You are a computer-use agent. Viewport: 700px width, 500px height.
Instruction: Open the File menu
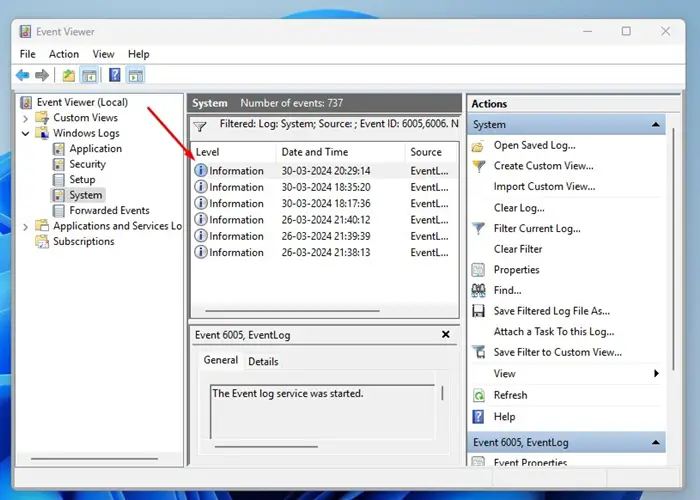click(27, 54)
